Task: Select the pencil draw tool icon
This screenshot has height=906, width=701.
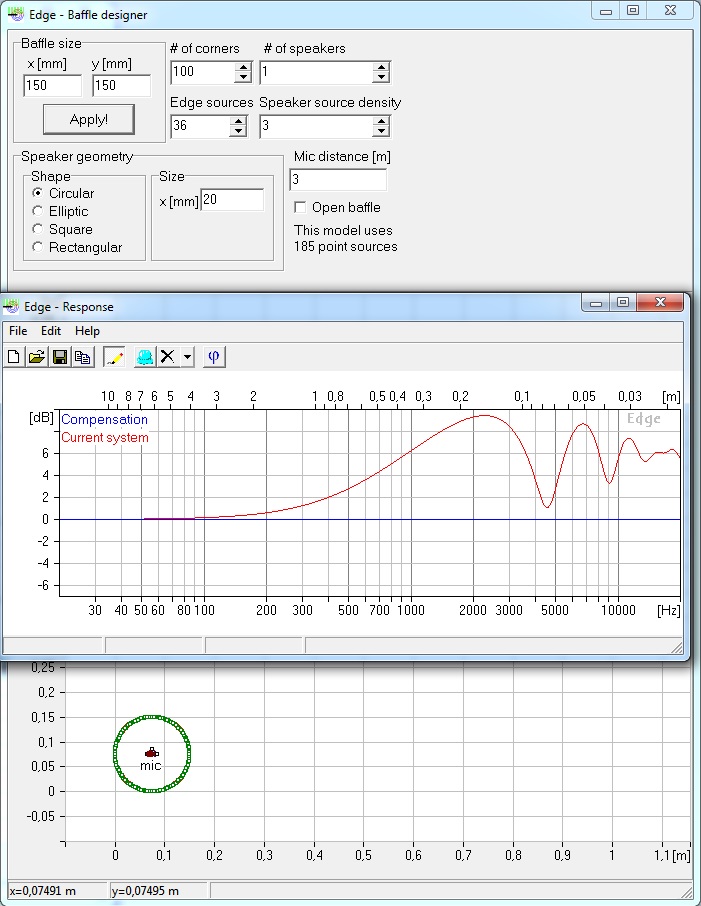Action: click(x=114, y=356)
